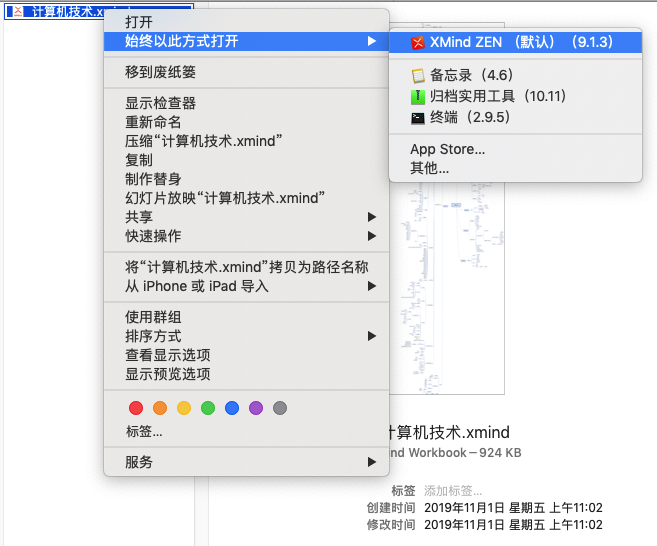Viewport: 657px width, 546px height.
Task: Apply the yellow tag color
Action: (x=184, y=408)
